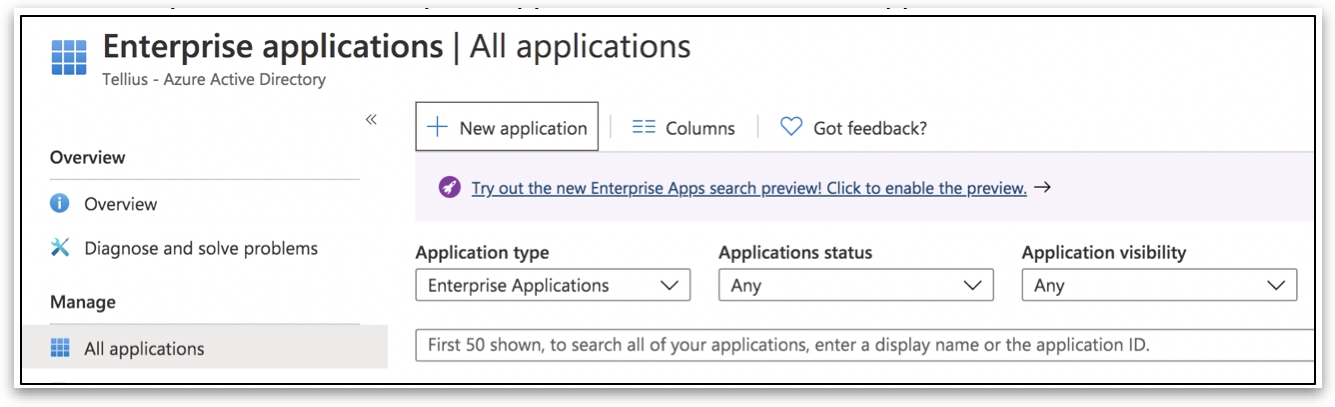Click the Columns list icon
This screenshot has width=1335, height=407.
point(644,127)
